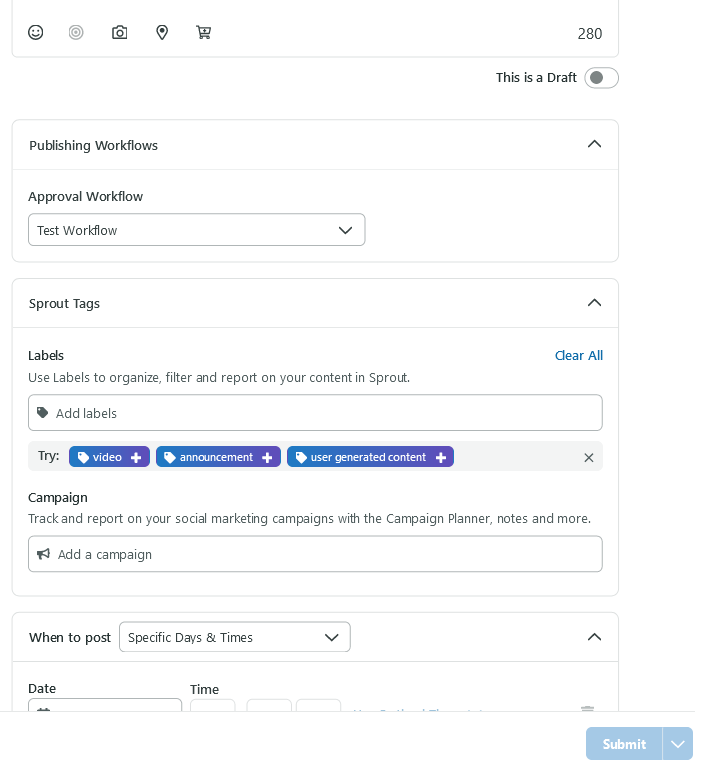
Task: Open the Submit options arrow menu
Action: [x=678, y=744]
